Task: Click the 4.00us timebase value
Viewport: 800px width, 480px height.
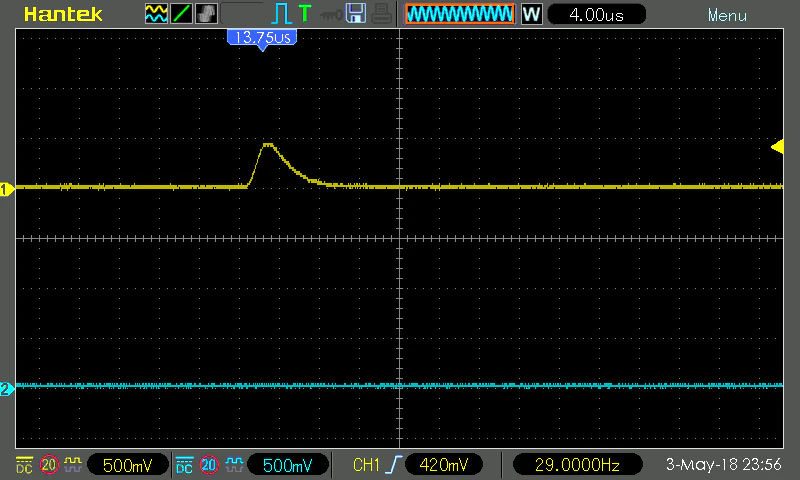Action: 596,14
